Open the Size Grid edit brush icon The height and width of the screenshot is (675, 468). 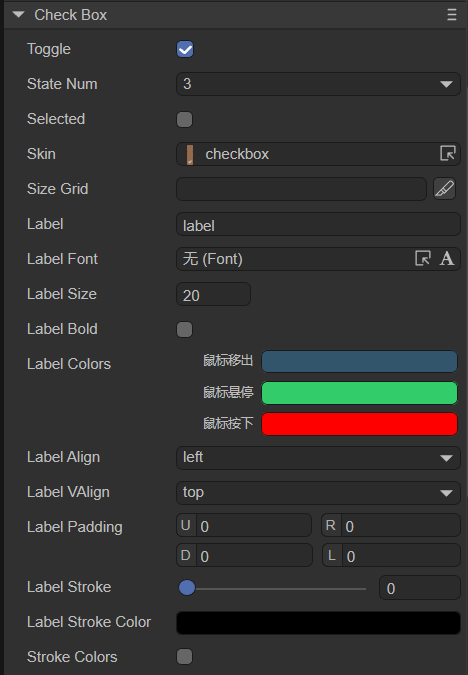(444, 189)
